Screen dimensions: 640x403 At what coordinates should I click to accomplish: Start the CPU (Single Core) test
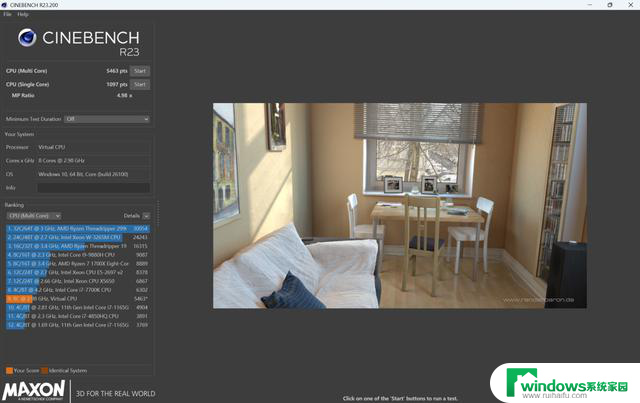click(140, 85)
